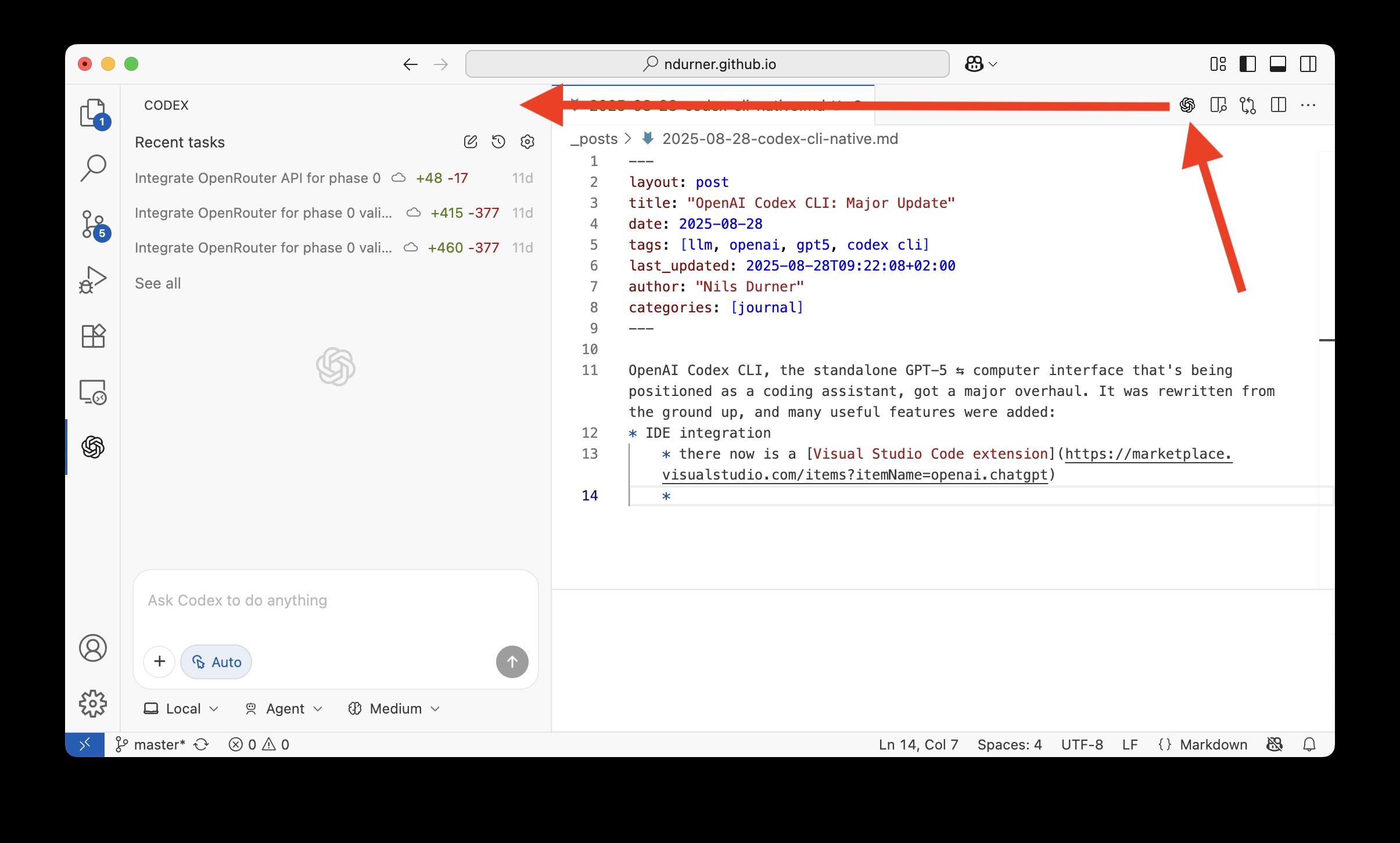1400x843 pixels.
Task: Synchronize changes icon in status bar
Action: pyautogui.click(x=202, y=744)
